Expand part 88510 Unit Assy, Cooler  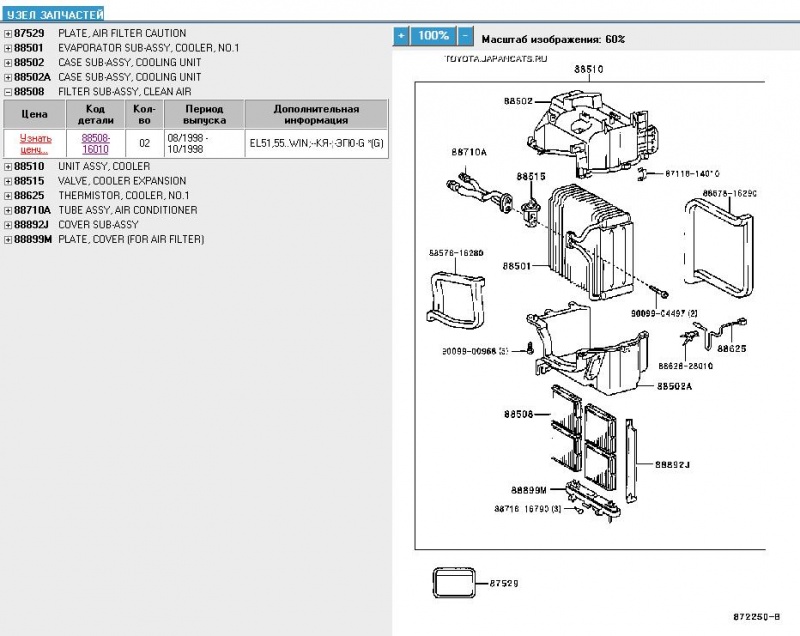[x=8, y=166]
